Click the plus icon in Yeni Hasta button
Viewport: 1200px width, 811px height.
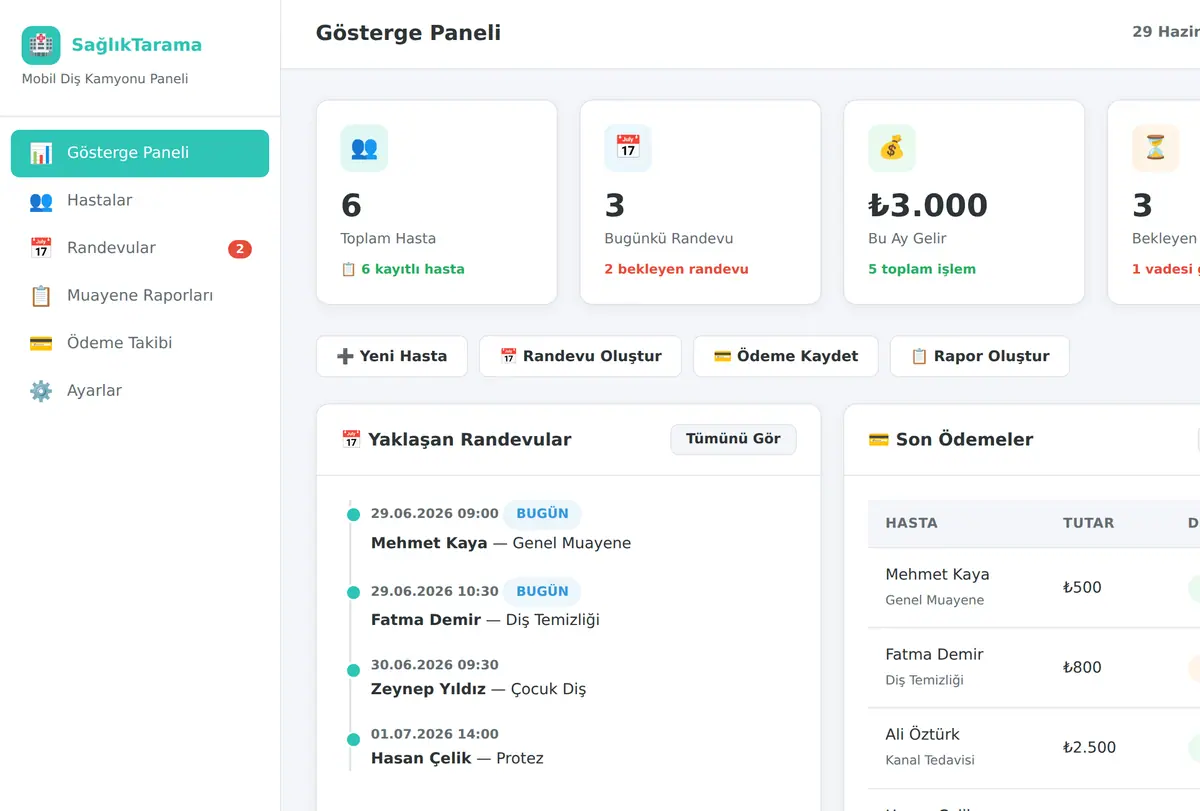coord(346,356)
